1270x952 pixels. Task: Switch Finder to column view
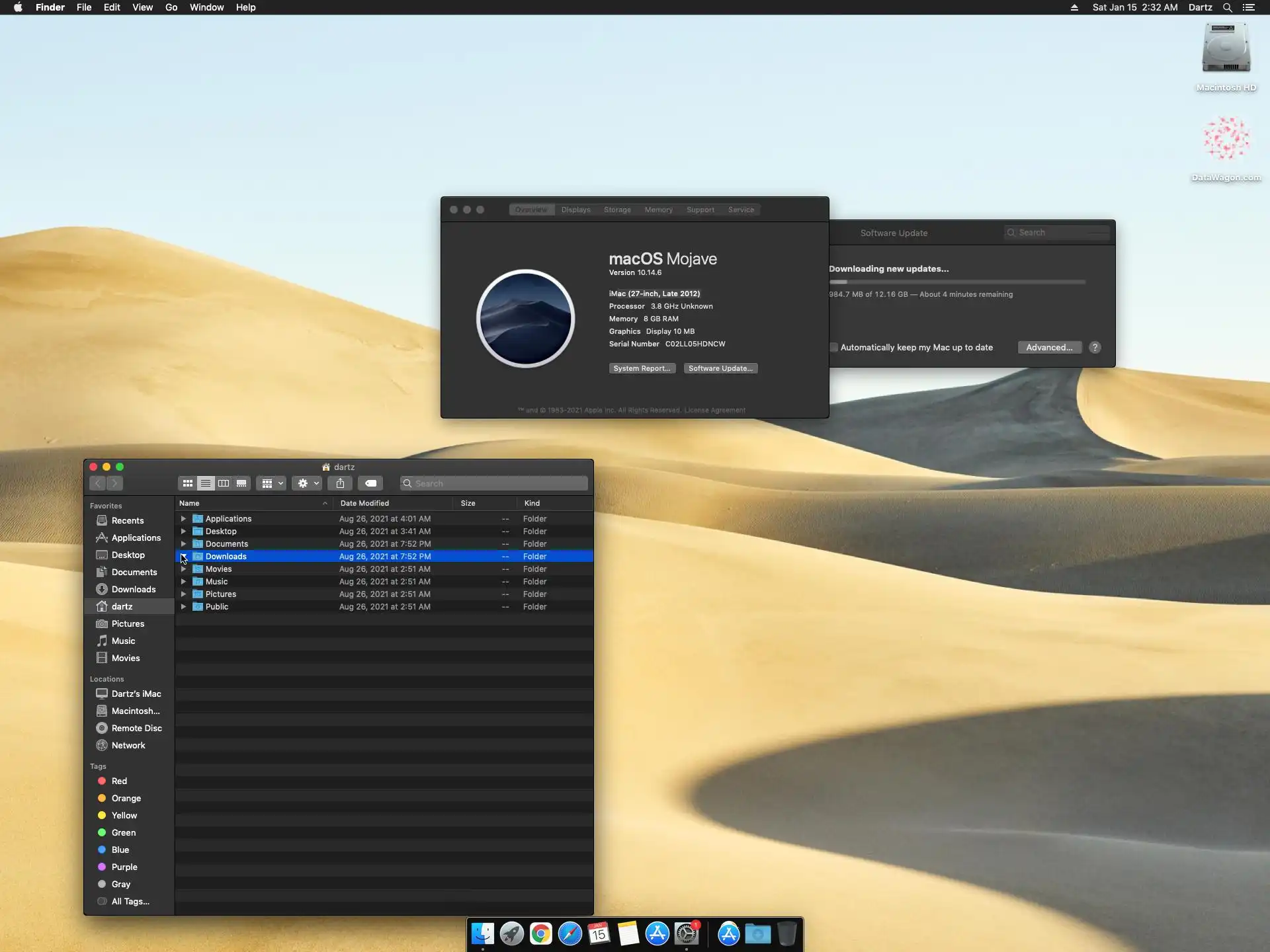[x=224, y=483]
